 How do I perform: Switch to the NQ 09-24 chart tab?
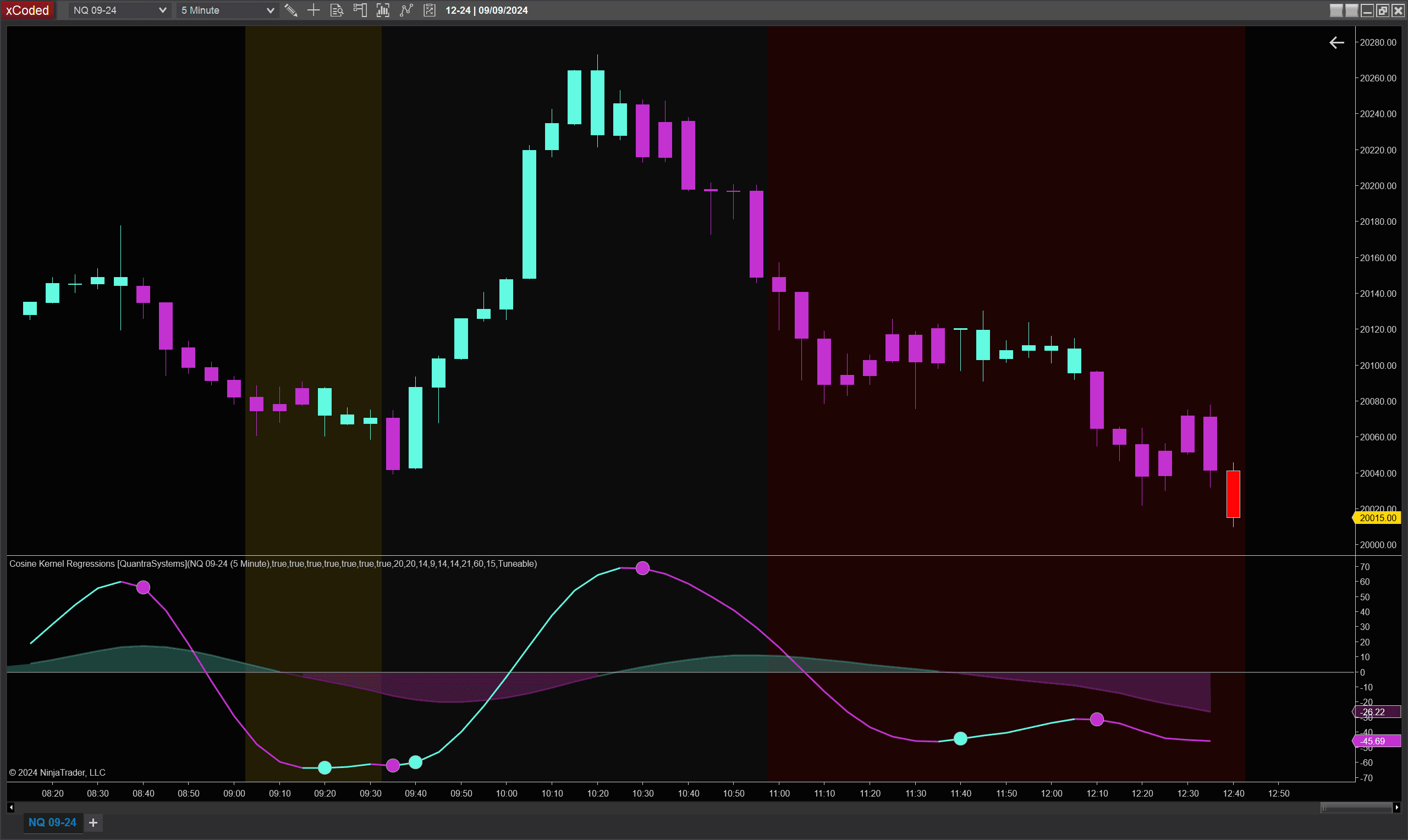(53, 822)
